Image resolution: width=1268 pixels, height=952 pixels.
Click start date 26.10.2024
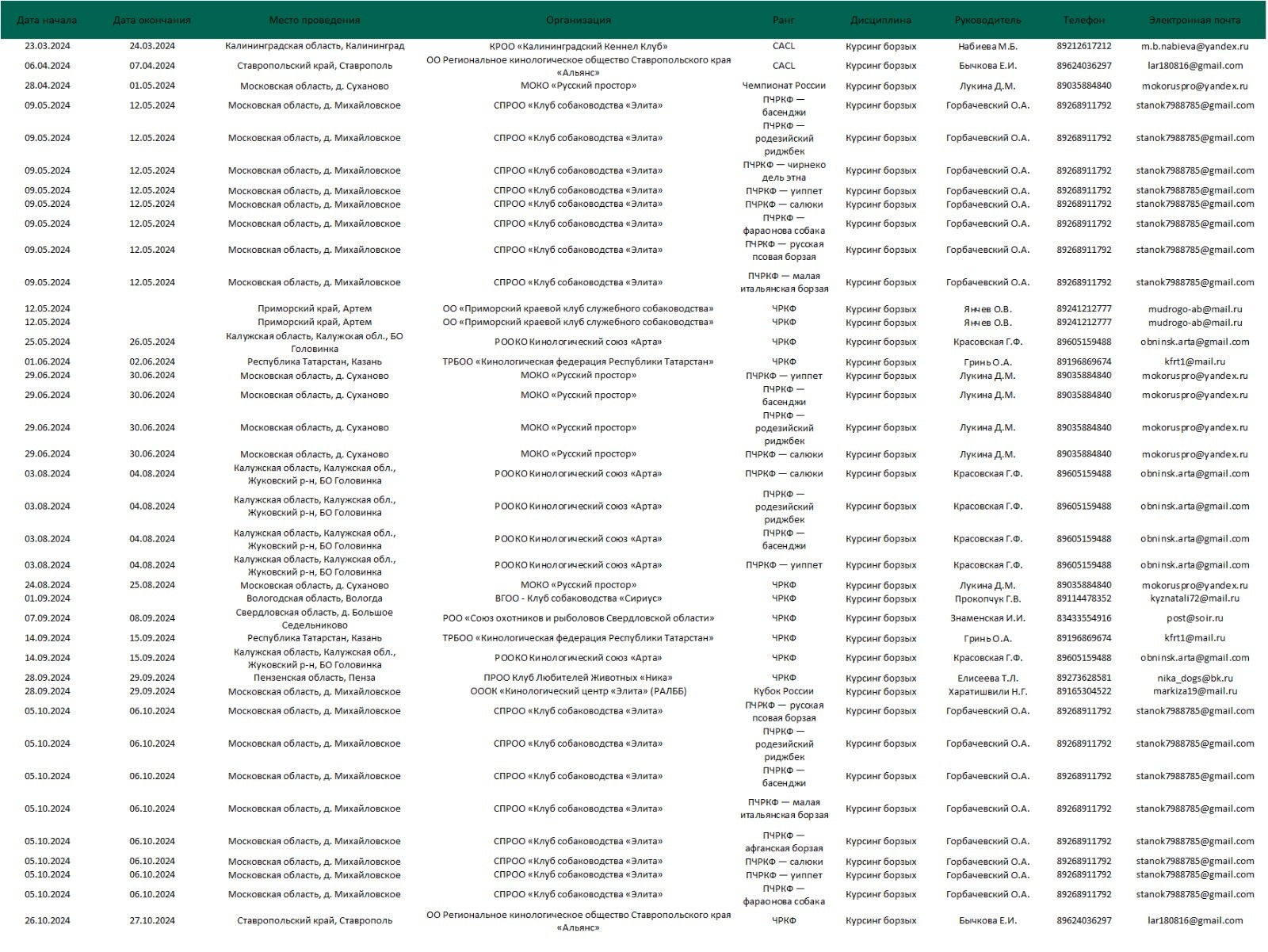pos(48,920)
